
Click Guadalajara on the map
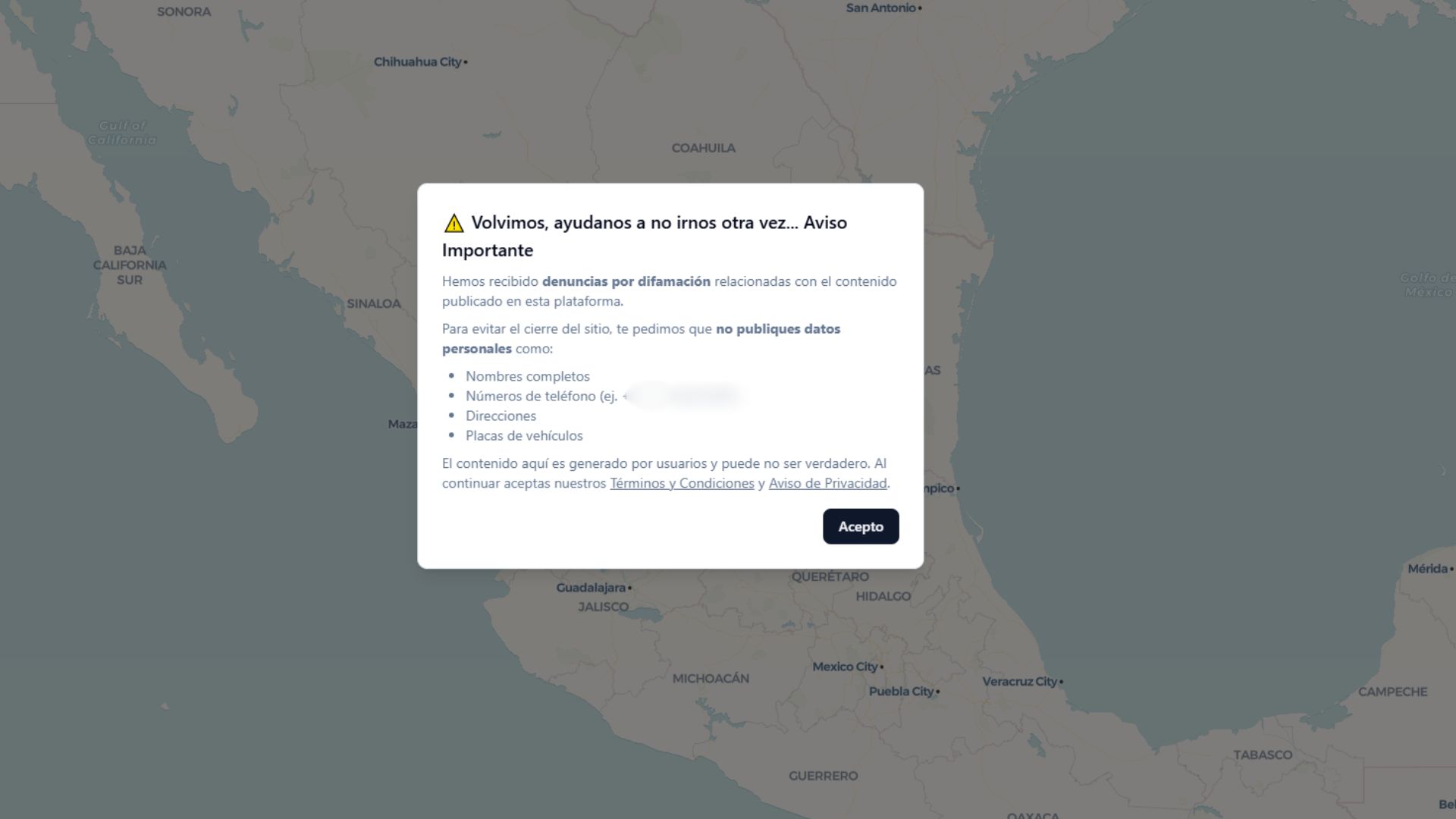point(591,588)
